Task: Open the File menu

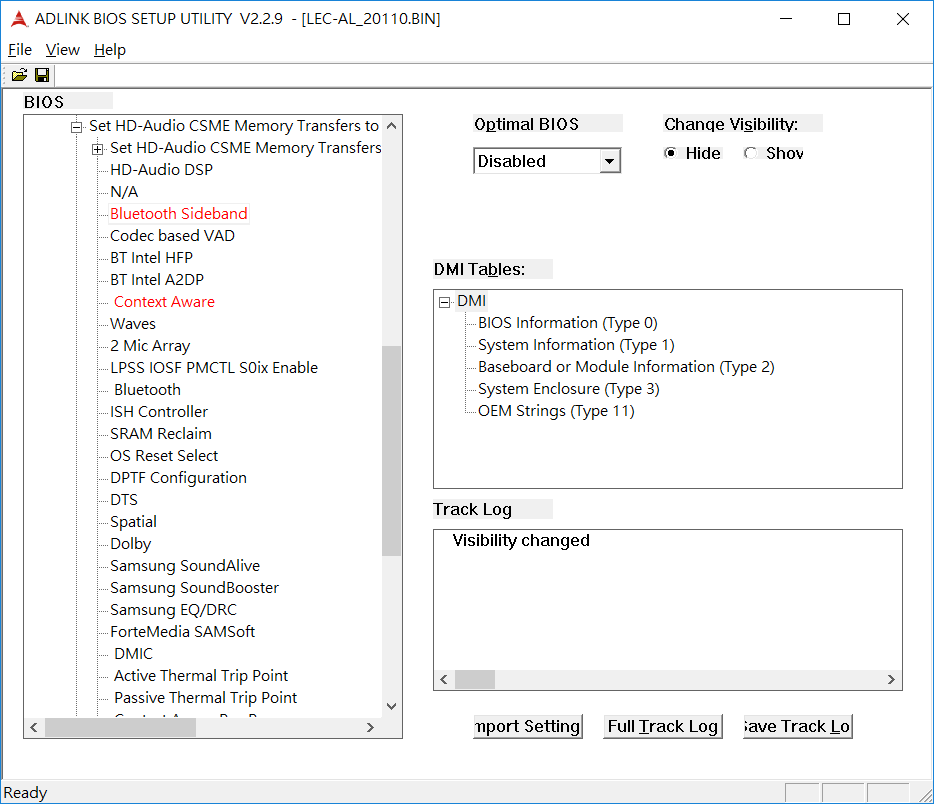Action: tap(20, 50)
